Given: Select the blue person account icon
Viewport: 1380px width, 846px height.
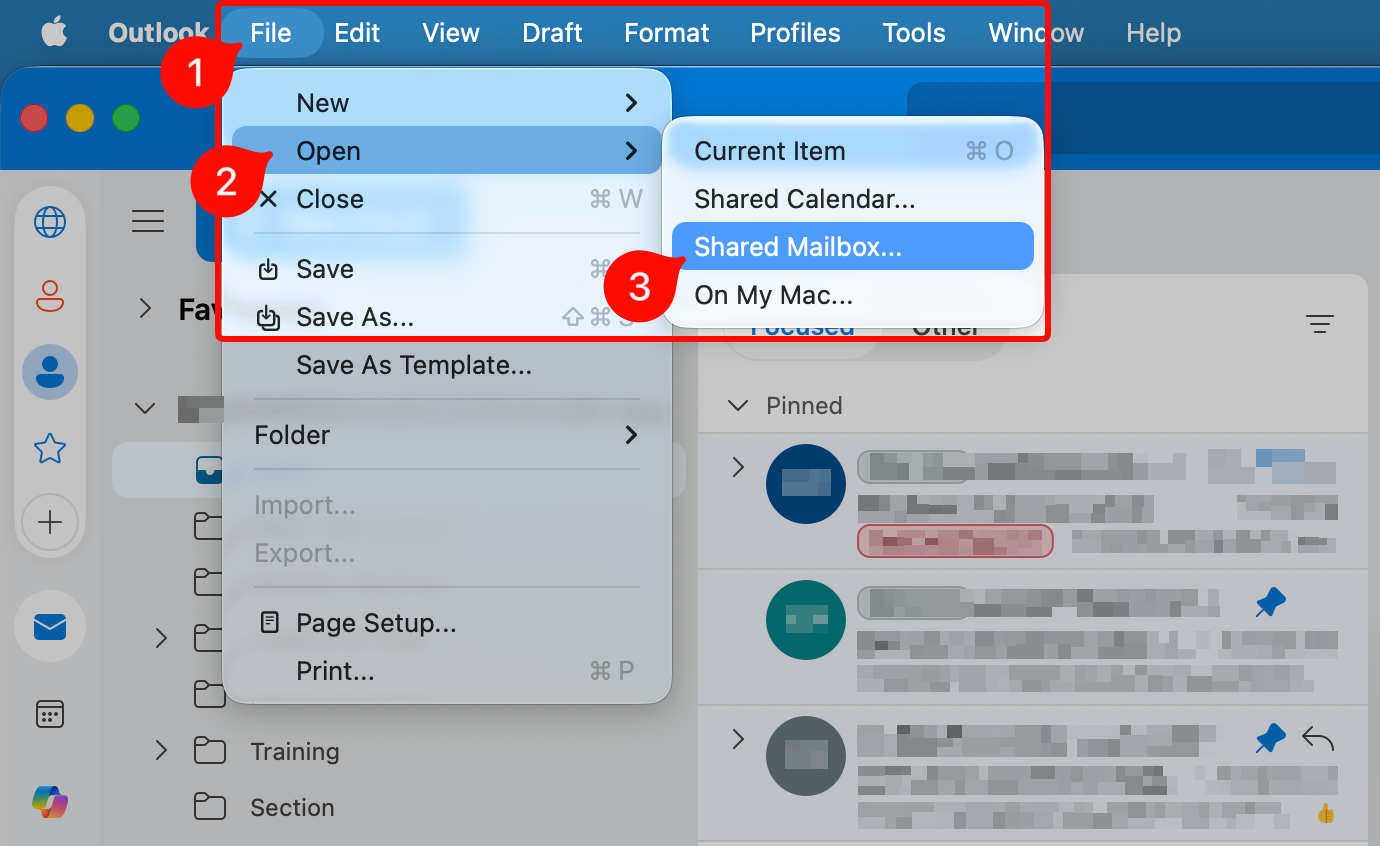Looking at the screenshot, I should 50,371.
